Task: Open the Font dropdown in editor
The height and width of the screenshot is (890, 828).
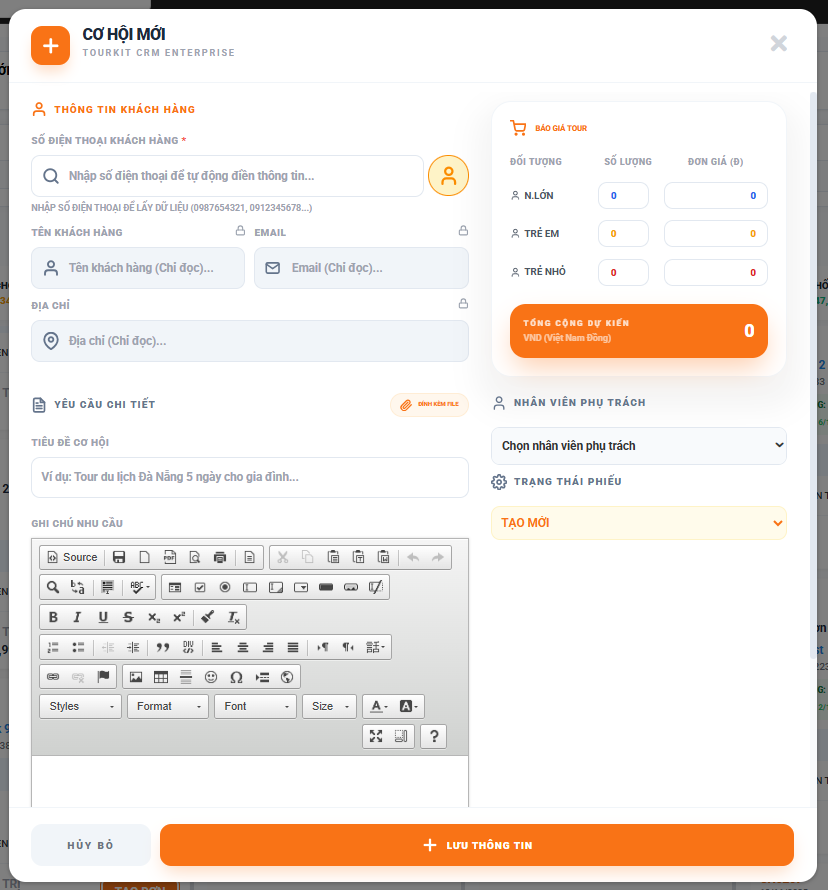Action: click(x=255, y=706)
